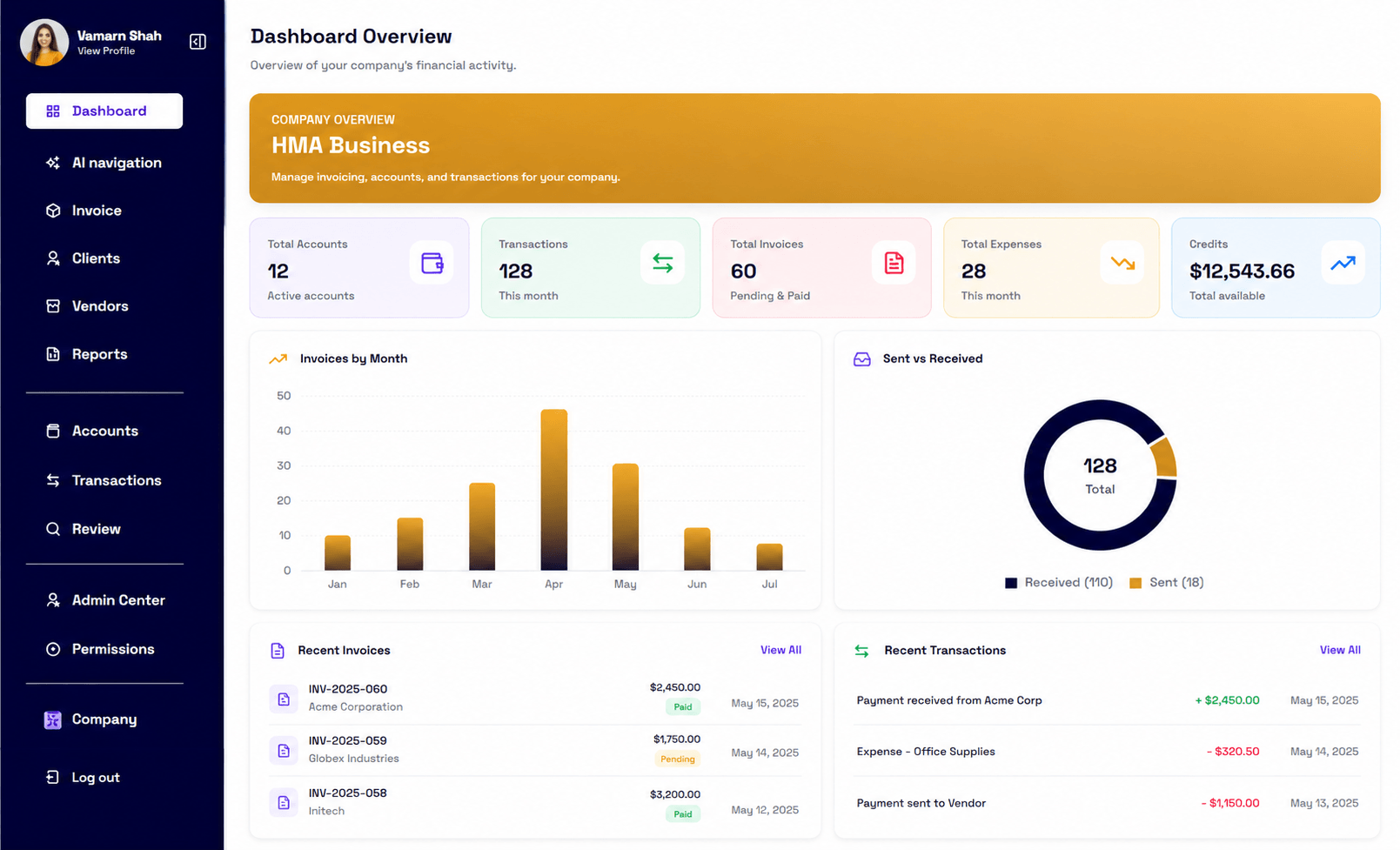The height and width of the screenshot is (850, 1400).
Task: Click the Review magnifier icon
Action: [53, 529]
